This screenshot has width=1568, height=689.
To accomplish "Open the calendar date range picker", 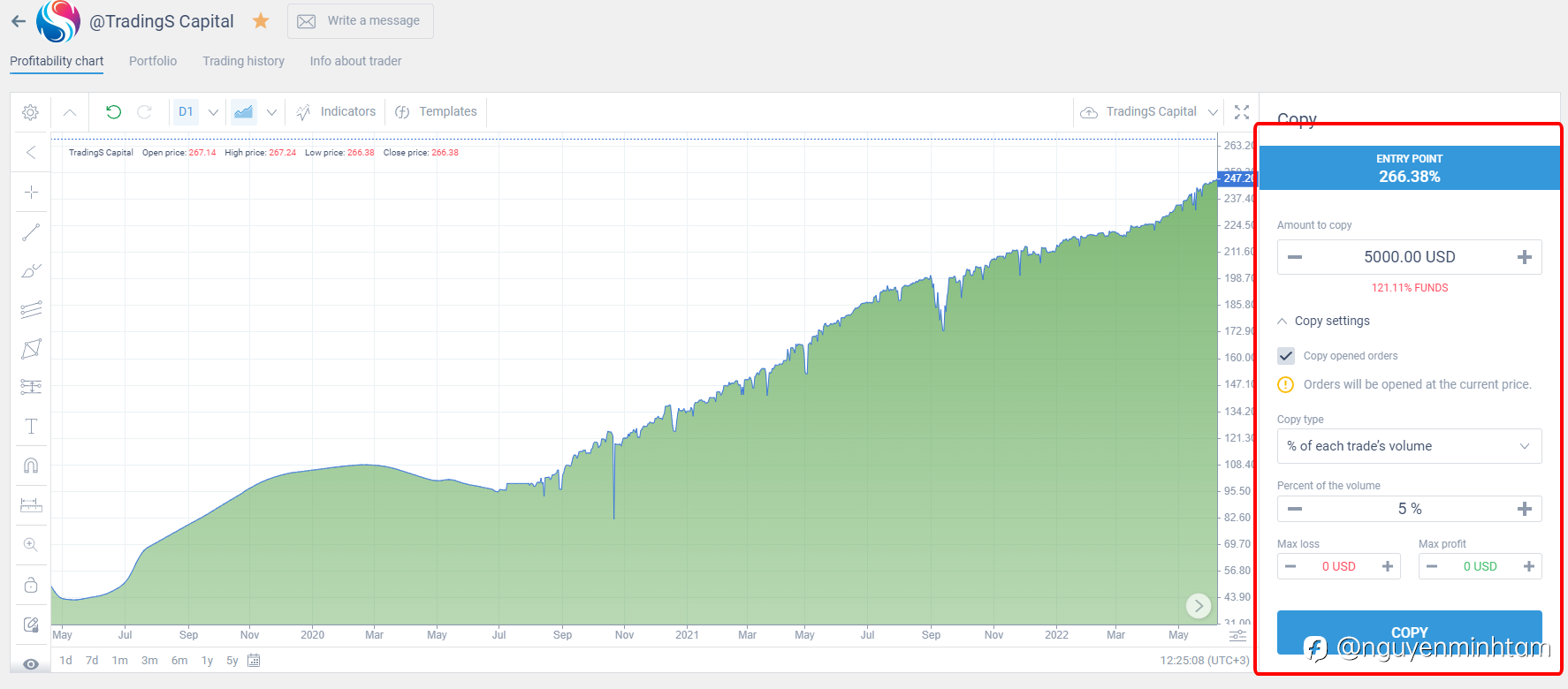I will pos(254,660).
